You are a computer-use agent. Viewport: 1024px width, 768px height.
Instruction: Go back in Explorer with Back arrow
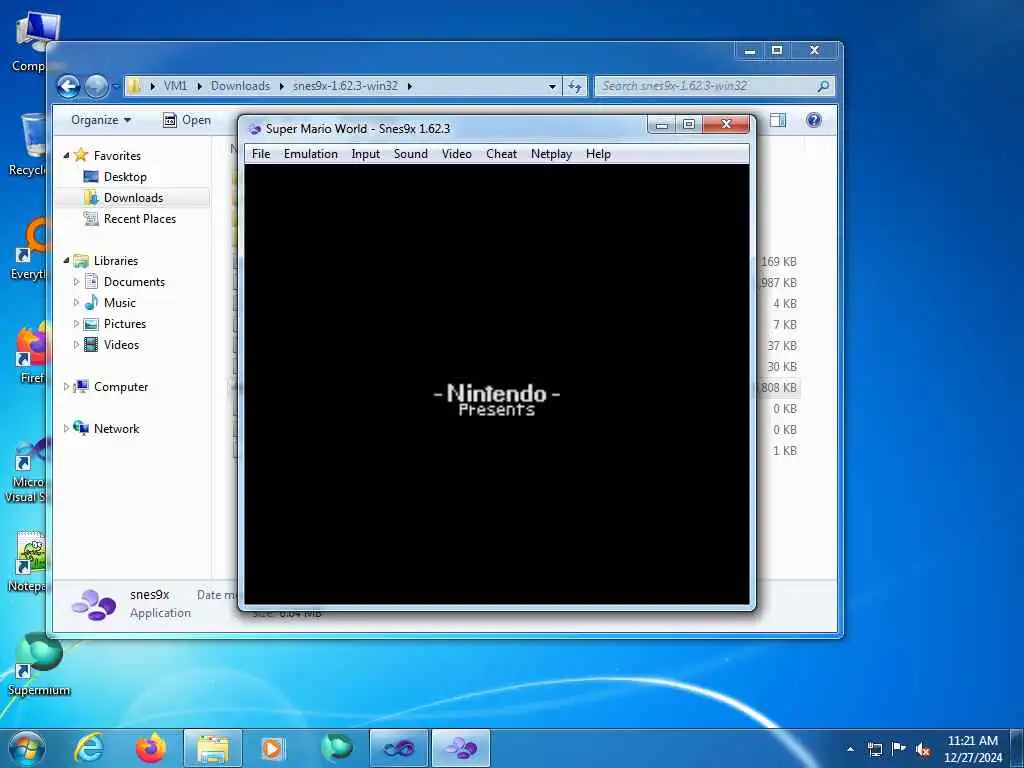68,86
